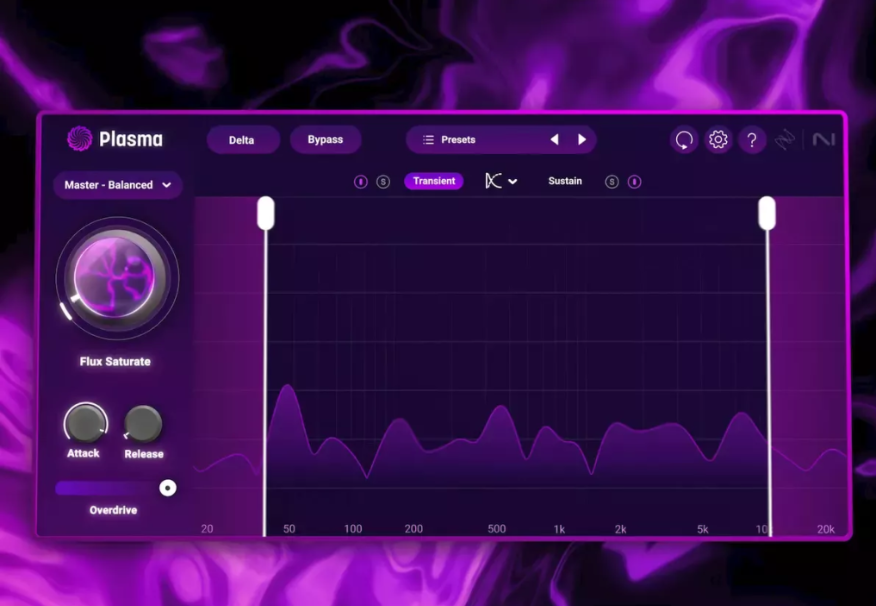The width and height of the screenshot is (876, 606).
Task: Open the transient/sustain crossover shape dropdown
Action: pos(501,181)
